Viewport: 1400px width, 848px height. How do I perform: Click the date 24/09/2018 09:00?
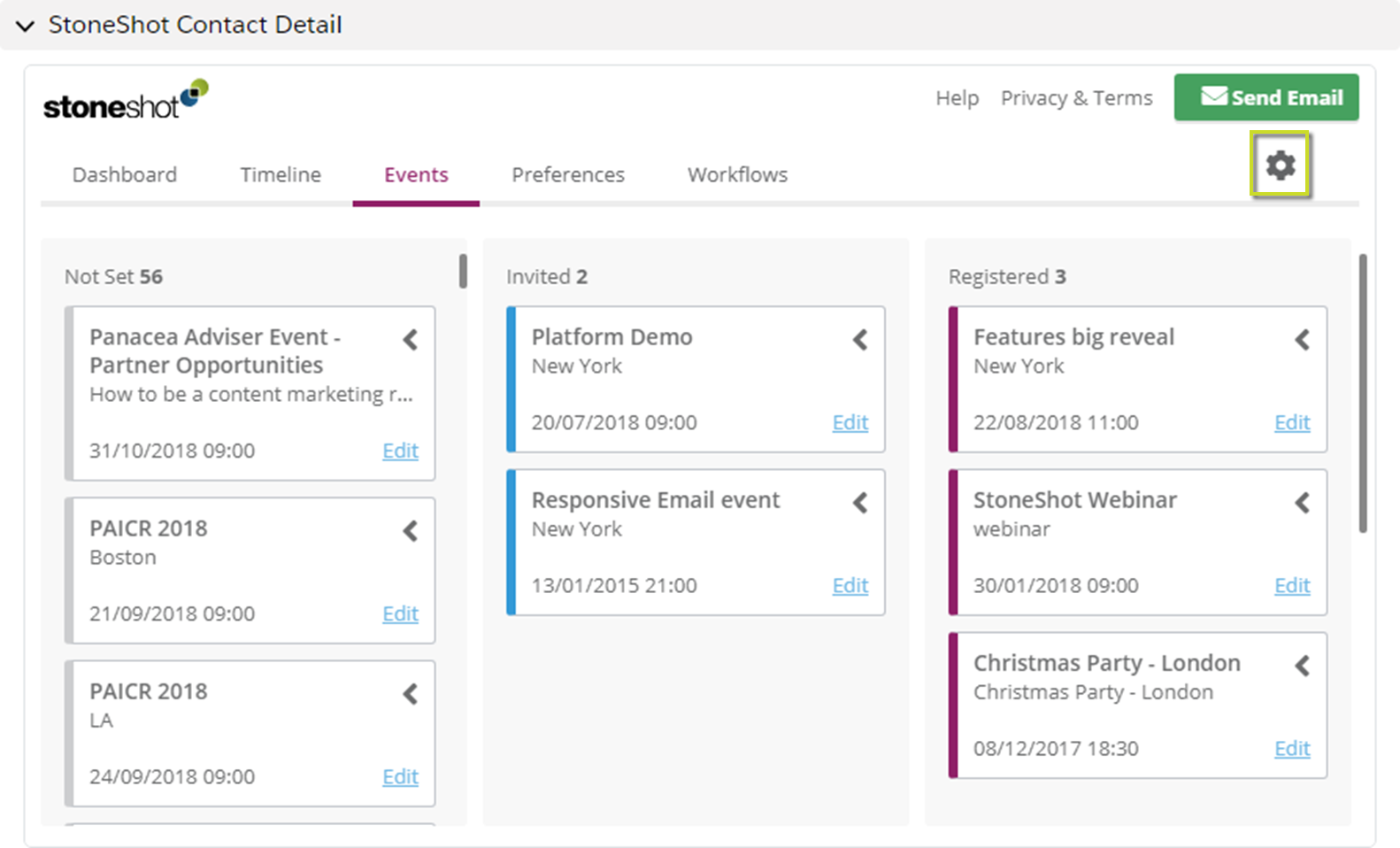tap(172, 776)
